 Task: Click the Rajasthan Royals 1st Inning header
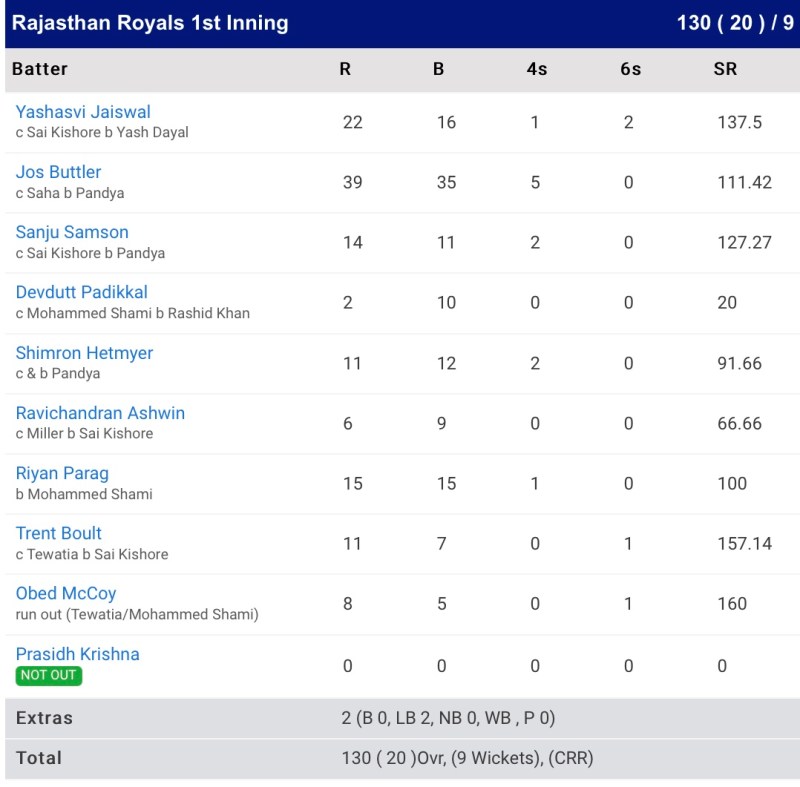click(x=150, y=23)
